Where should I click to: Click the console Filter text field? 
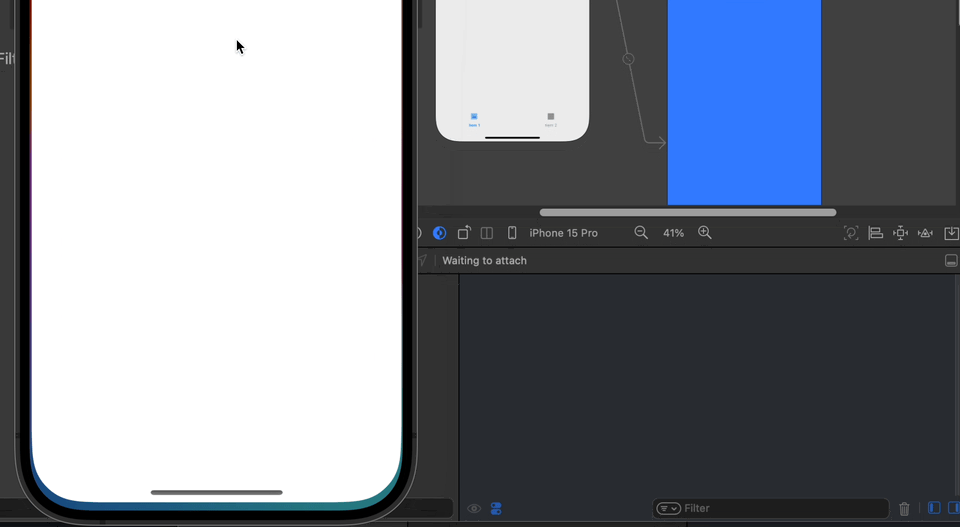pos(780,508)
